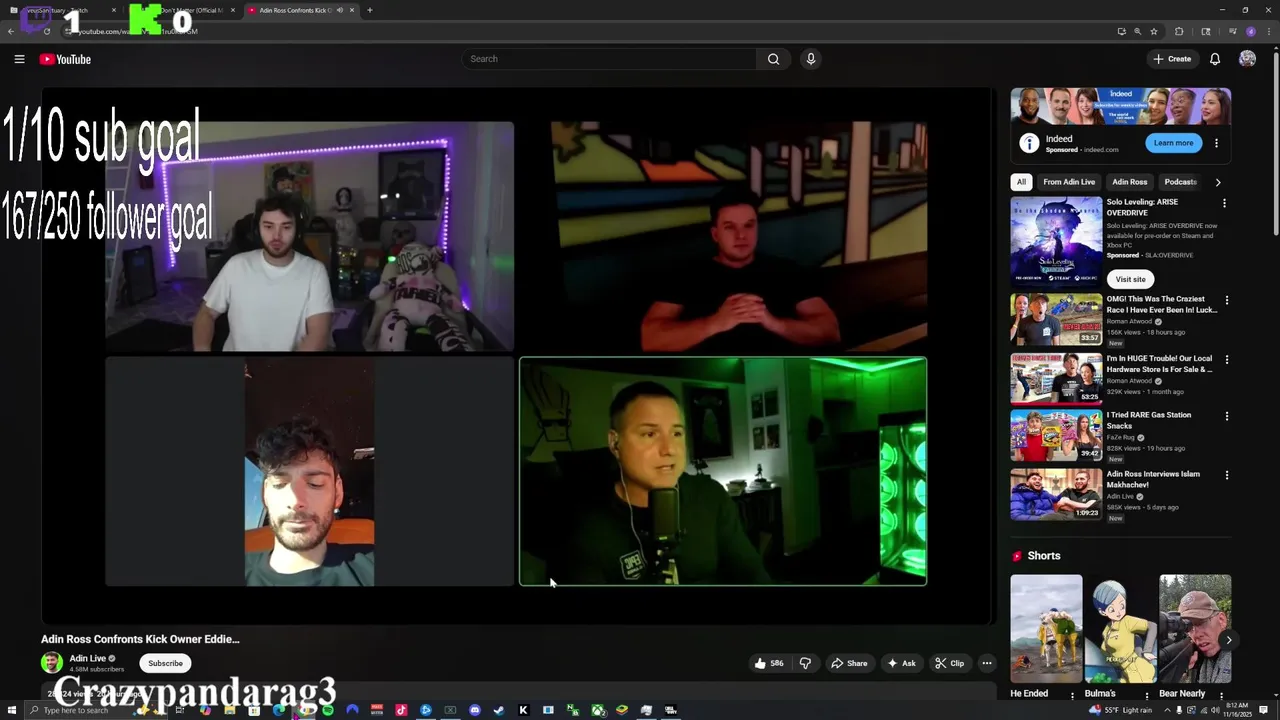Open the Steam icon in the taskbar

tap(499, 710)
